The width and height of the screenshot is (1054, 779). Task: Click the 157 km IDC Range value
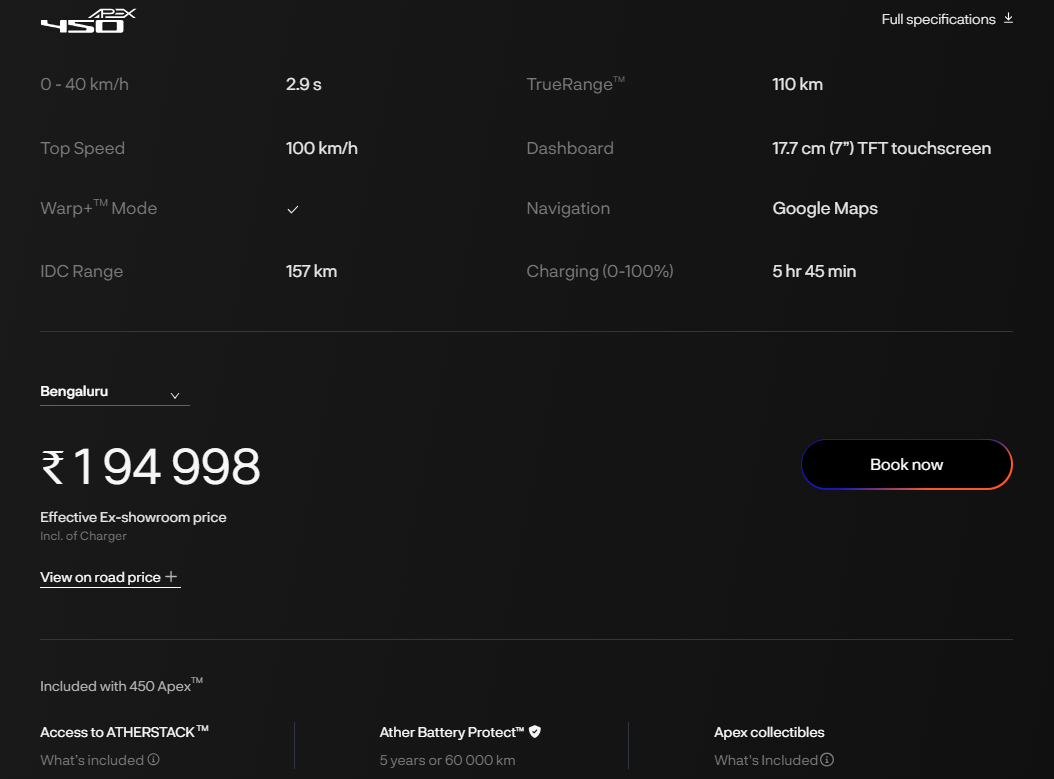[311, 272]
